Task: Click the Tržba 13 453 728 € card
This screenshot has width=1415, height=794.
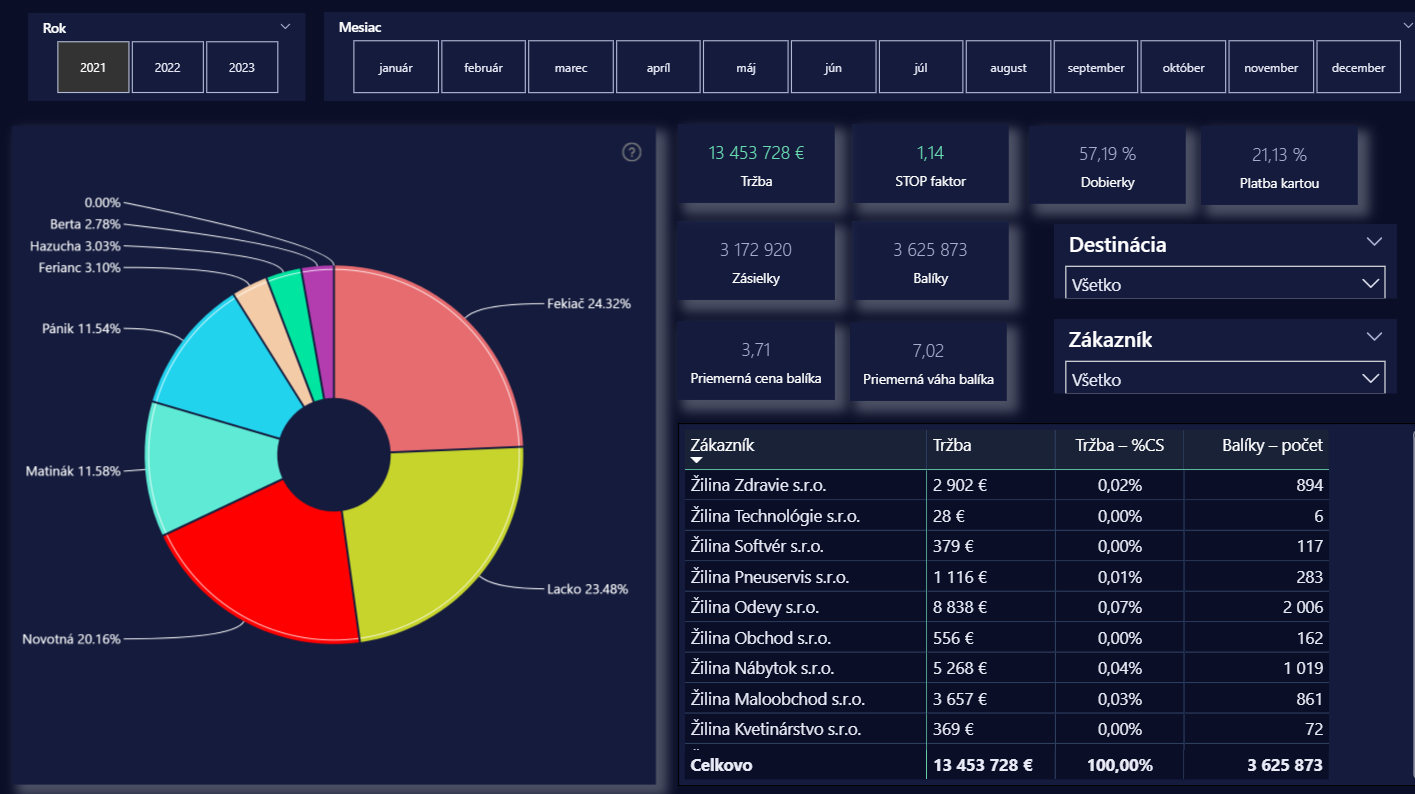Action: 756,166
